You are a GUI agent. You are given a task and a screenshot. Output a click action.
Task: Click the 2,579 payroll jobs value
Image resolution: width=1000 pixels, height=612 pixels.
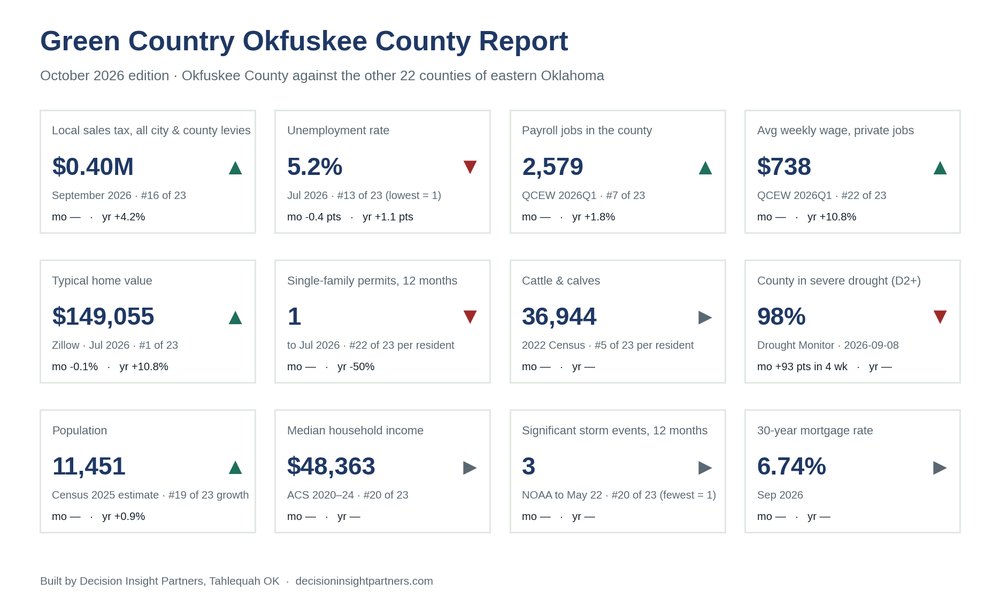tap(552, 166)
